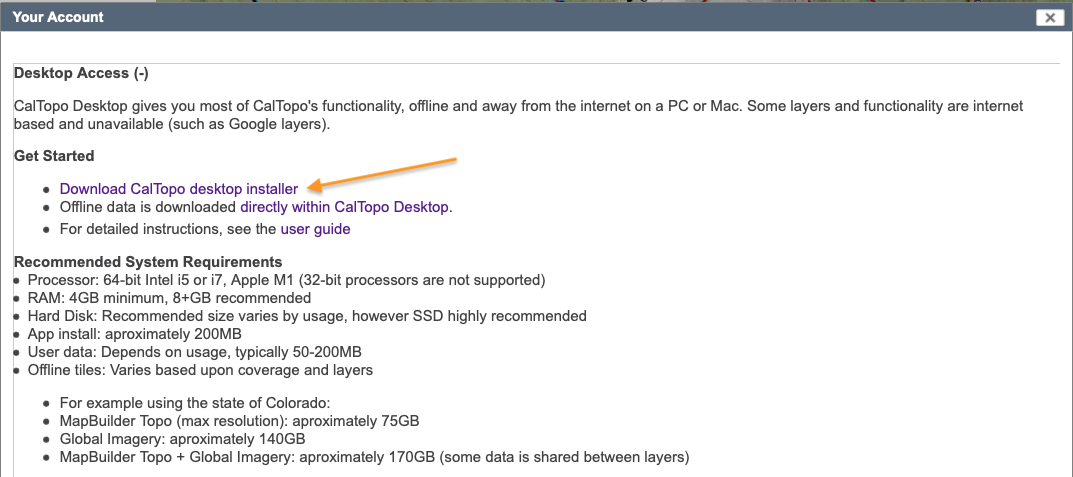Close the Your Account dialog
This screenshot has width=1073, height=477.
(1048, 17)
